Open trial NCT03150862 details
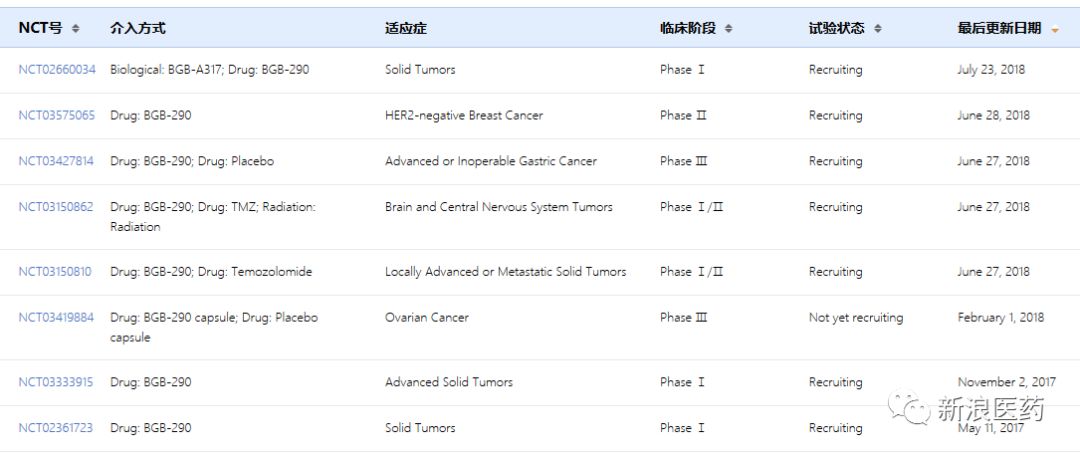 tap(57, 208)
